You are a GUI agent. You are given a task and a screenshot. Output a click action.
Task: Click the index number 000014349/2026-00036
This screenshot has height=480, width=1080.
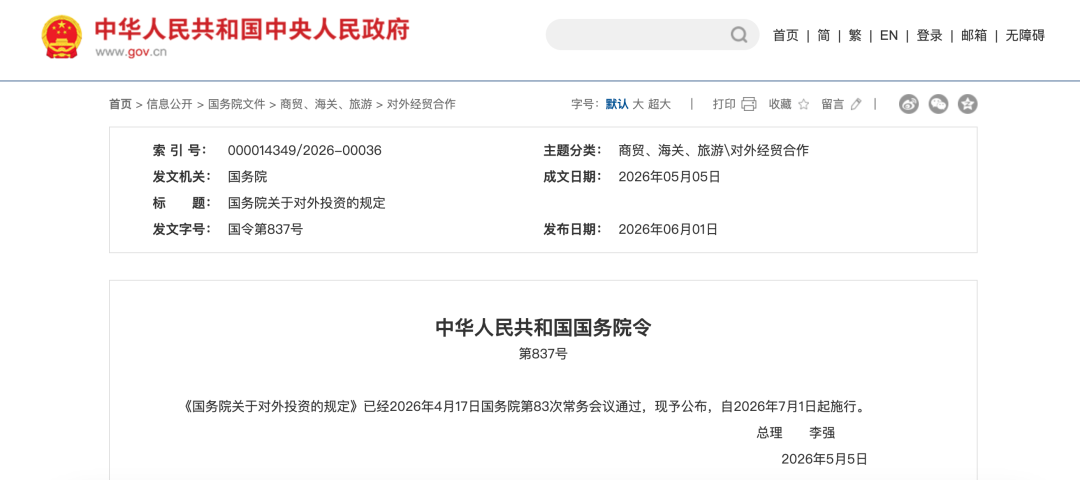coord(304,151)
